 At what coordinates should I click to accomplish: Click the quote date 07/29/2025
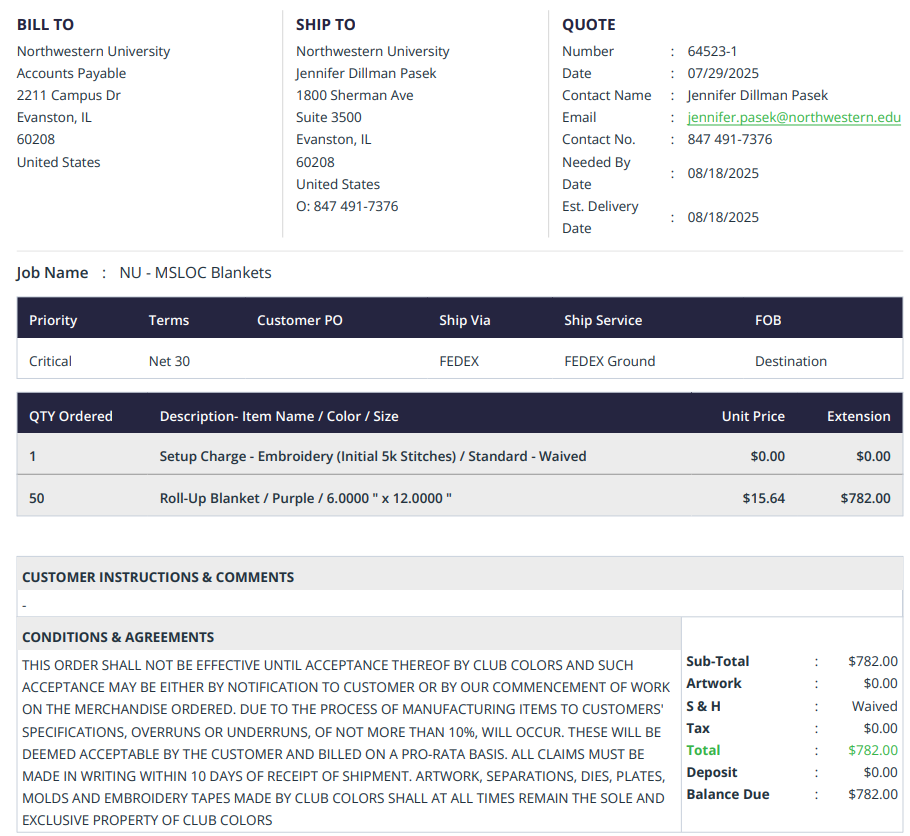(723, 73)
